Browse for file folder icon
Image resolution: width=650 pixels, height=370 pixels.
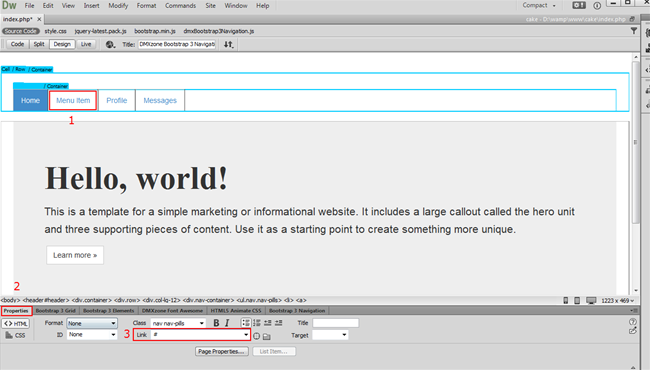click(267, 336)
